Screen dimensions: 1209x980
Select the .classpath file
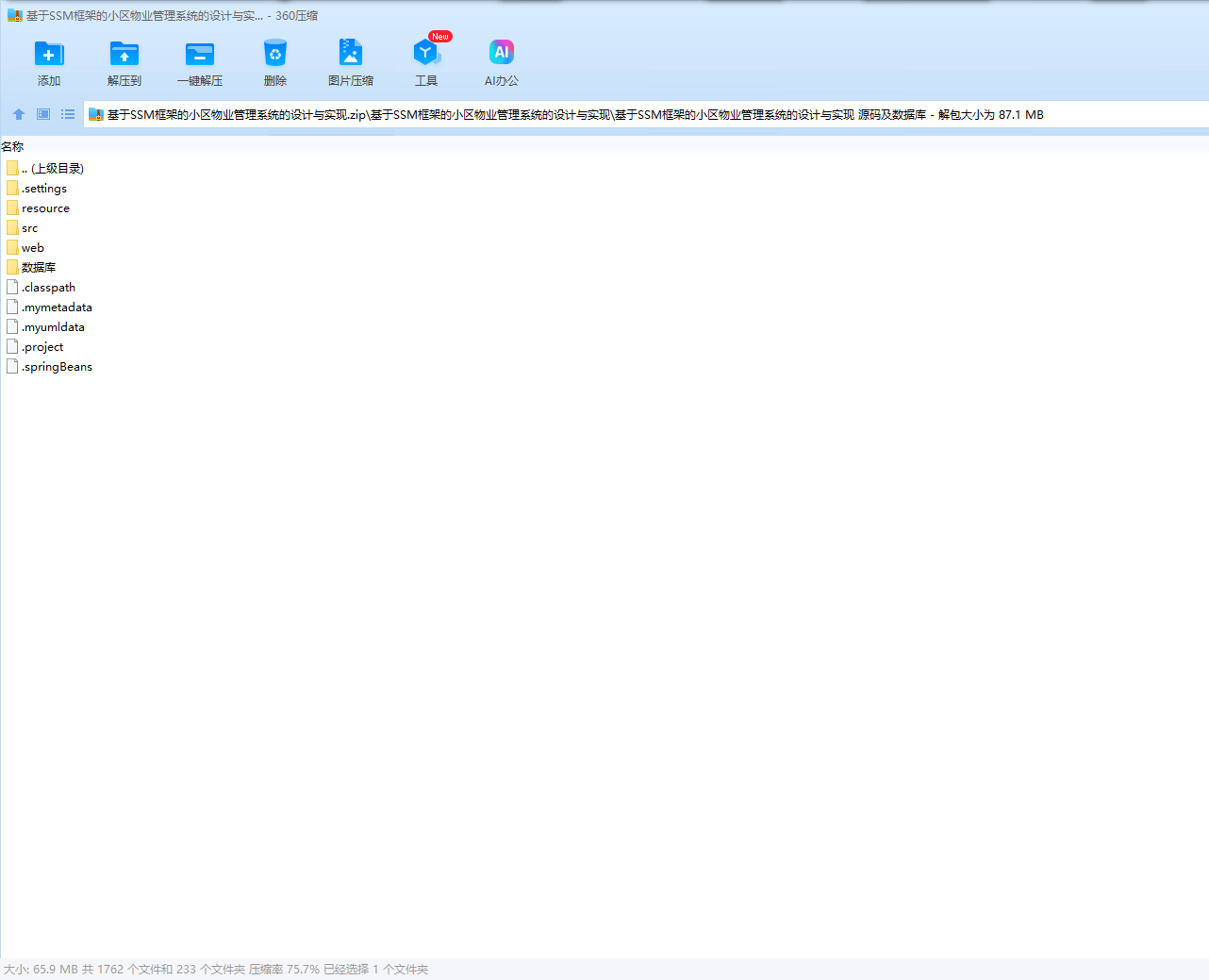[41, 287]
